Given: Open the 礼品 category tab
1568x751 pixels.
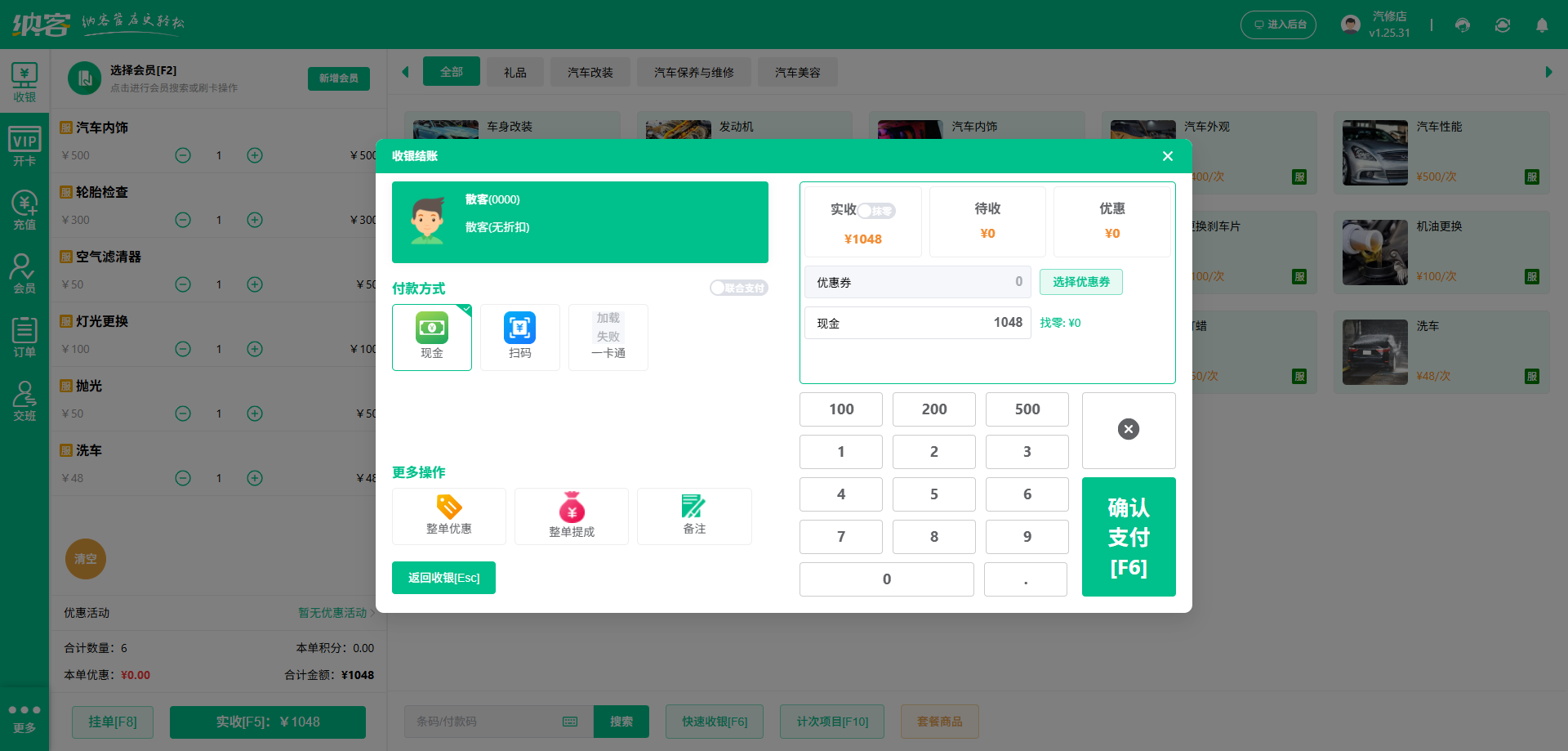Looking at the screenshot, I should tap(514, 72).
